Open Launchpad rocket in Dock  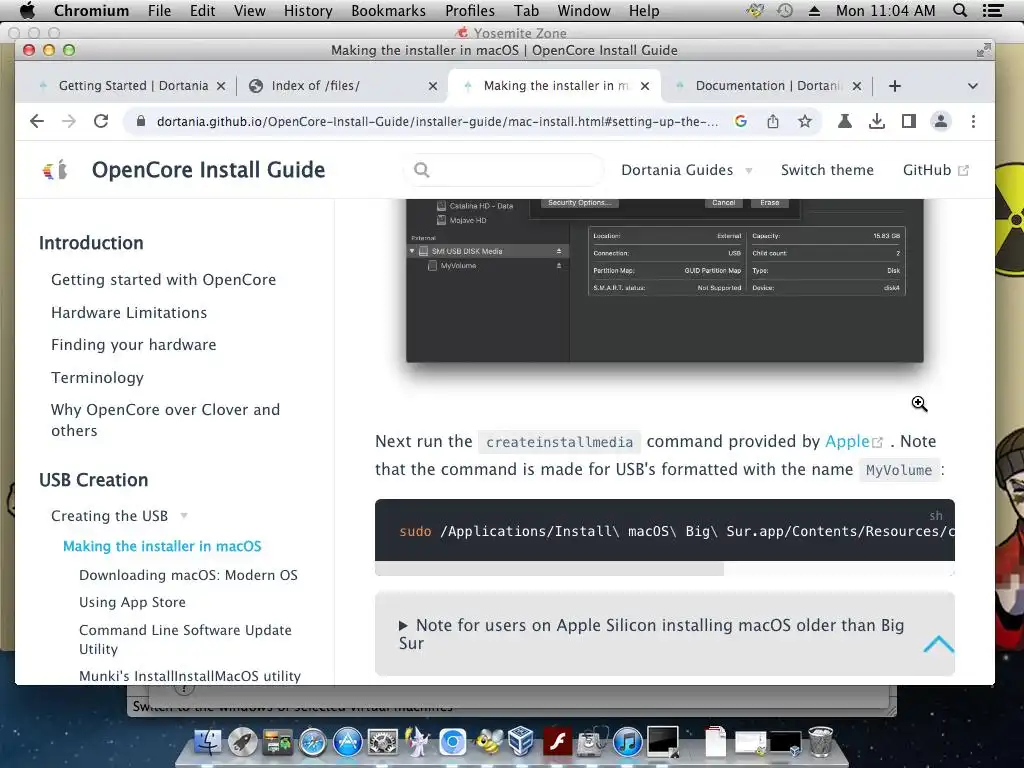click(242, 742)
